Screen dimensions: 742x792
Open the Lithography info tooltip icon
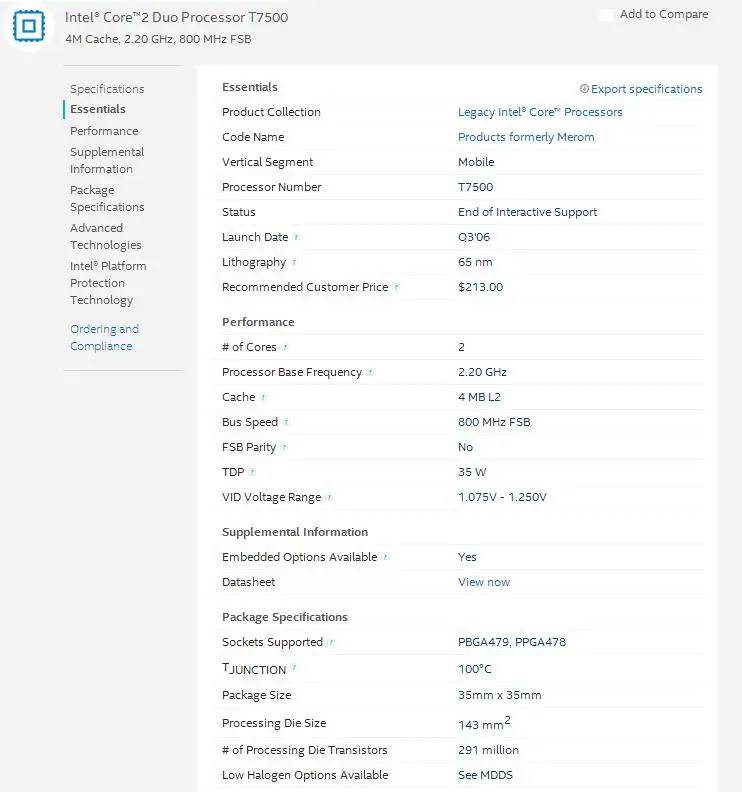(294, 262)
